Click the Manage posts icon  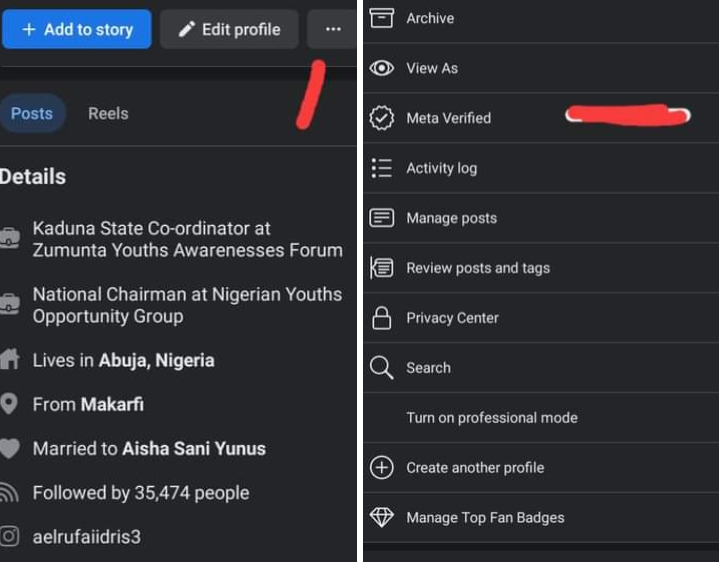pos(381,218)
